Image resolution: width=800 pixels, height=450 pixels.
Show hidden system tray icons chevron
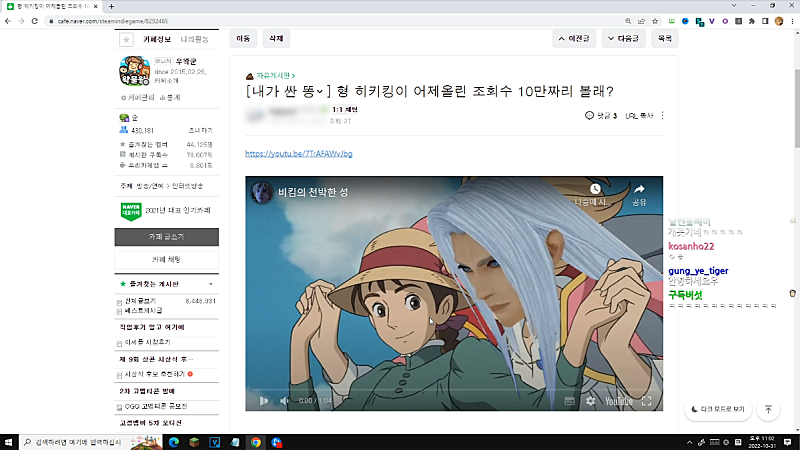pos(690,442)
